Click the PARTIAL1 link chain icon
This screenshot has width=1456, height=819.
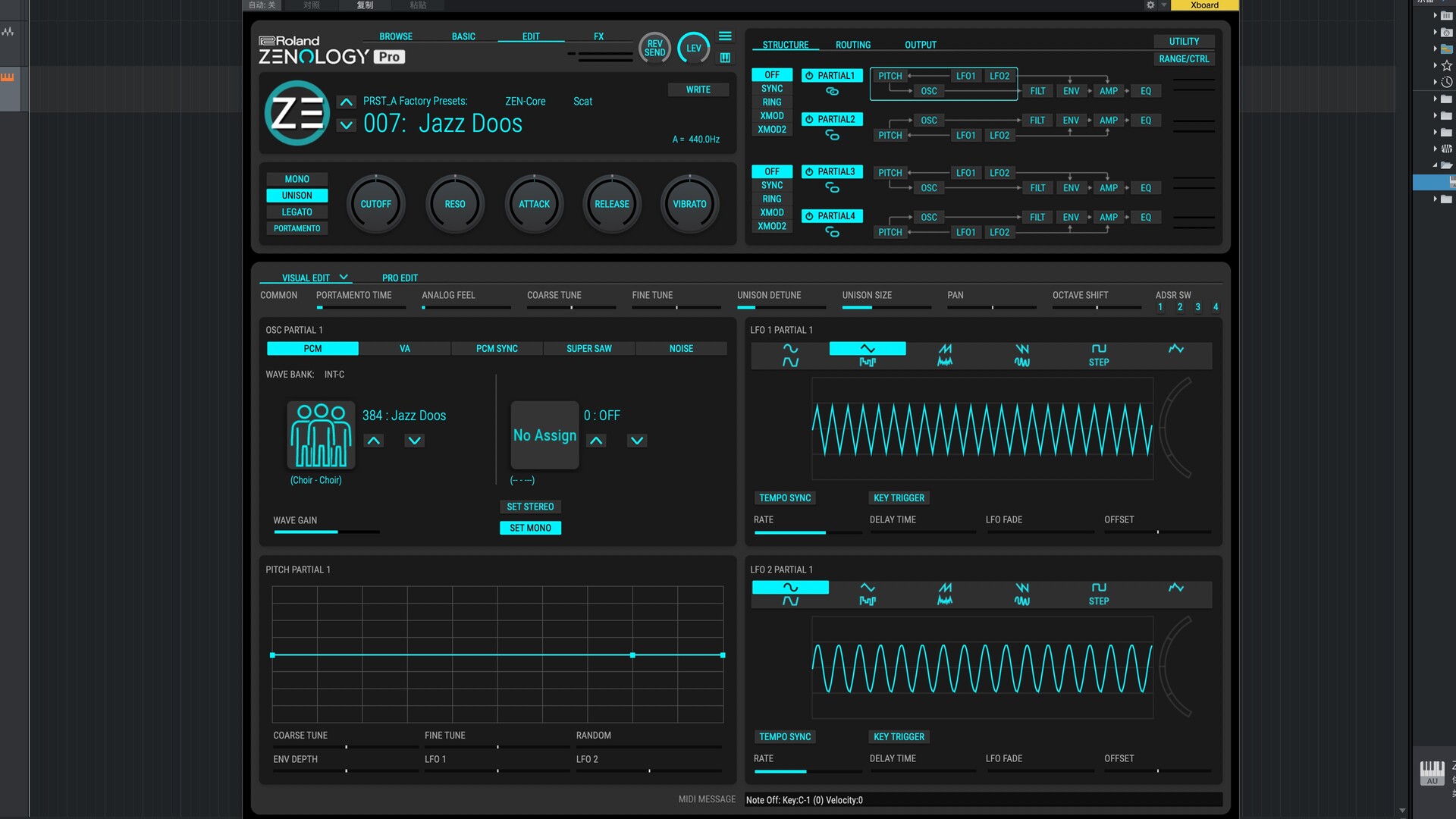tap(832, 91)
